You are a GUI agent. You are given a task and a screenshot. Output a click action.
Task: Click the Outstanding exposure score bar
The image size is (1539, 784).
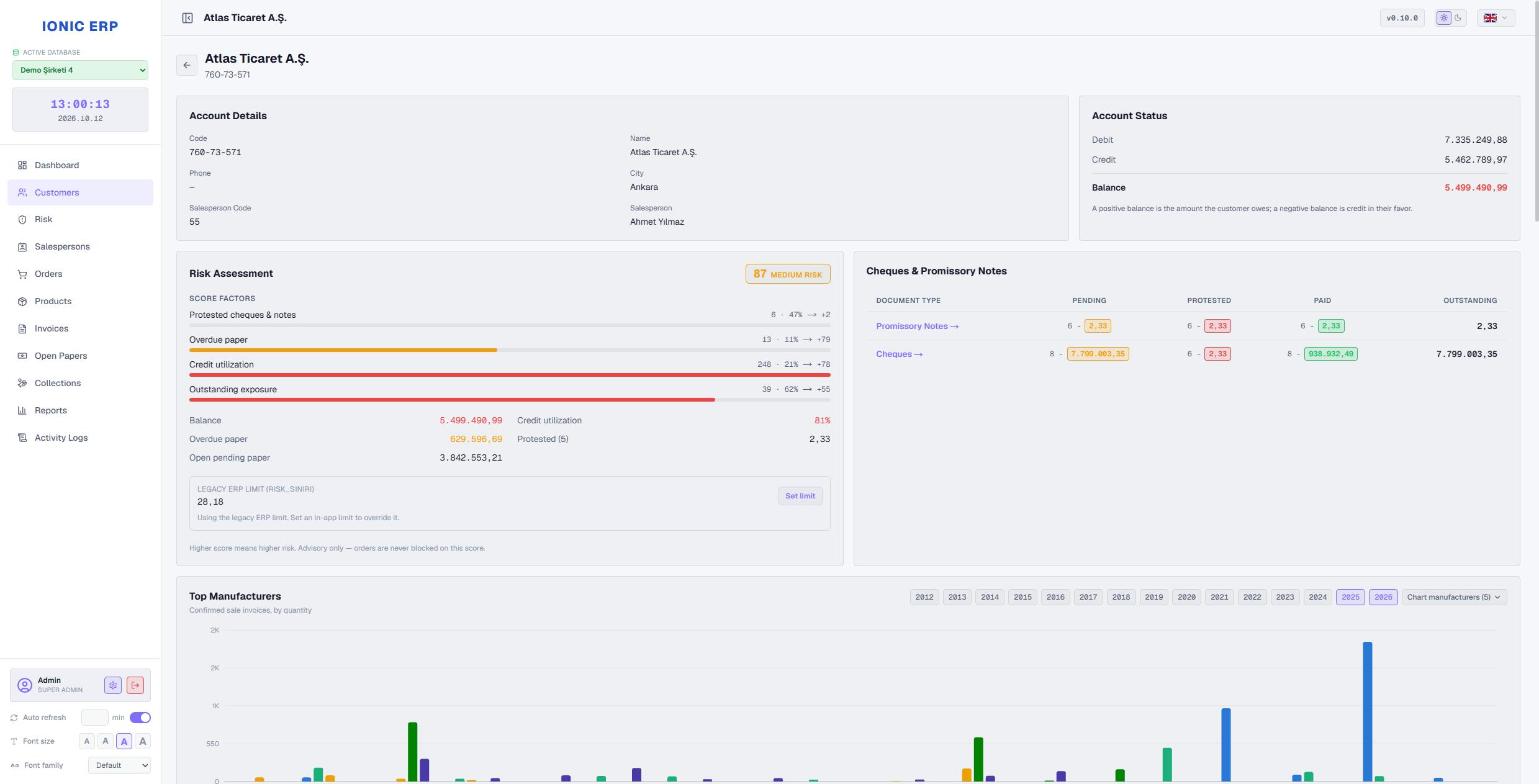coord(509,400)
